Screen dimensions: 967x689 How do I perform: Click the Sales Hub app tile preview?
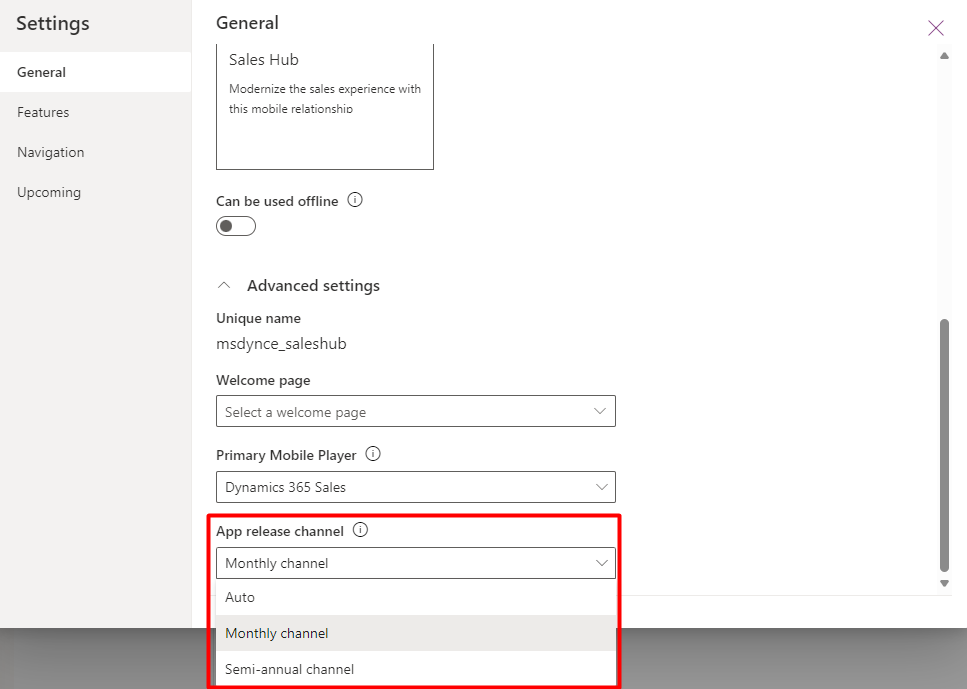pyautogui.click(x=325, y=107)
